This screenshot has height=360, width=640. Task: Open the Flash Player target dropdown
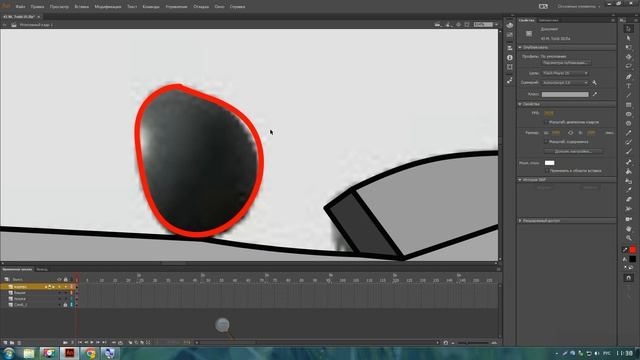(x=565, y=73)
